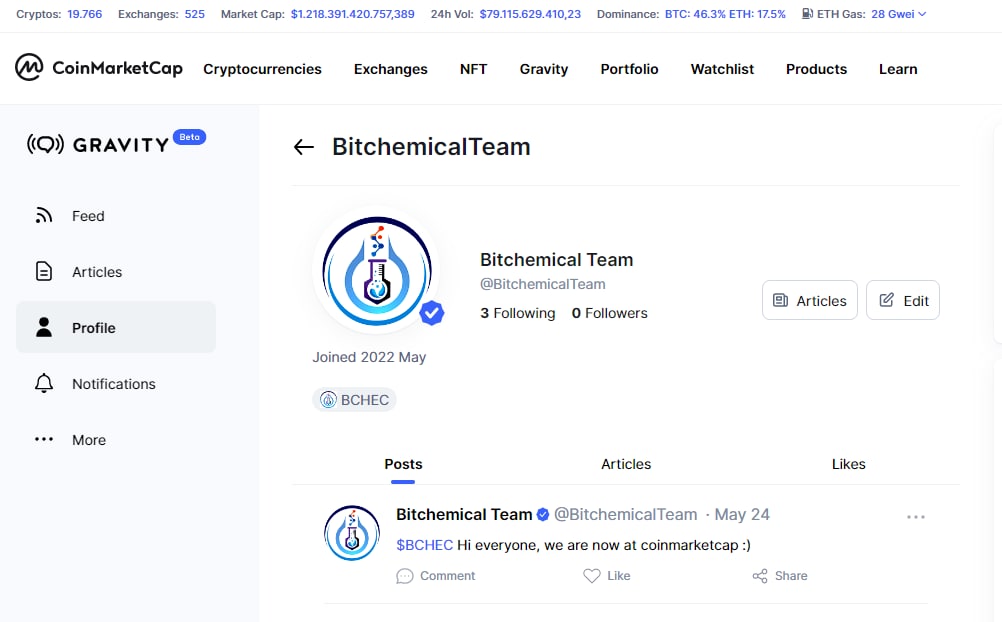
Task: Click the Cryptos 19.766 count
Action: (84, 14)
